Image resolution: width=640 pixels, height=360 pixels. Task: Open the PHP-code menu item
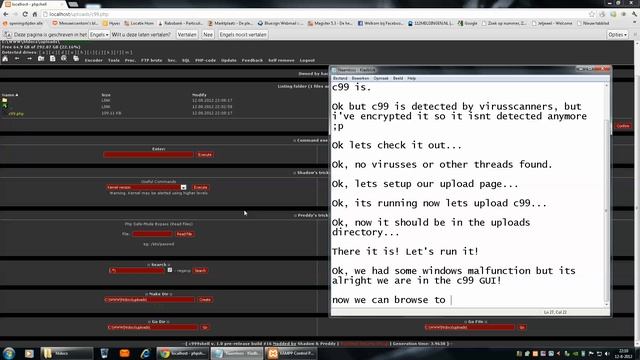click(x=205, y=60)
